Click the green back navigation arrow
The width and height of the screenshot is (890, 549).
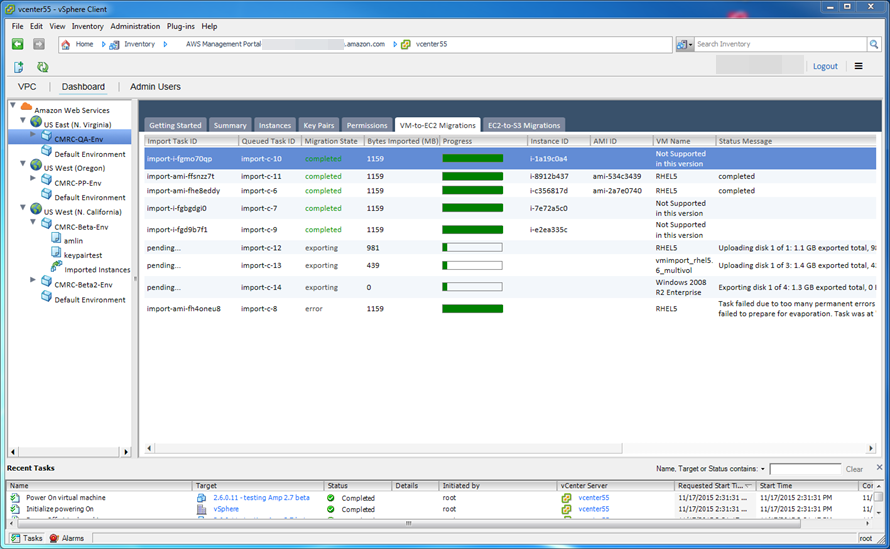18,44
